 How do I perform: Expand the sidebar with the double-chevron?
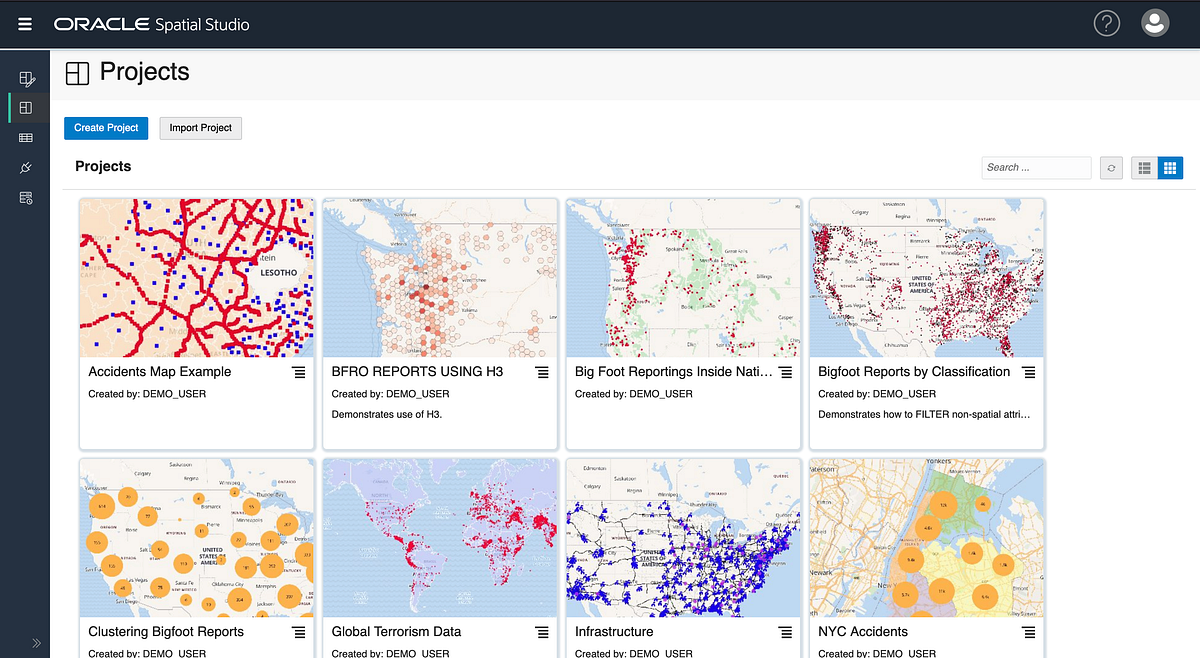coord(36,643)
